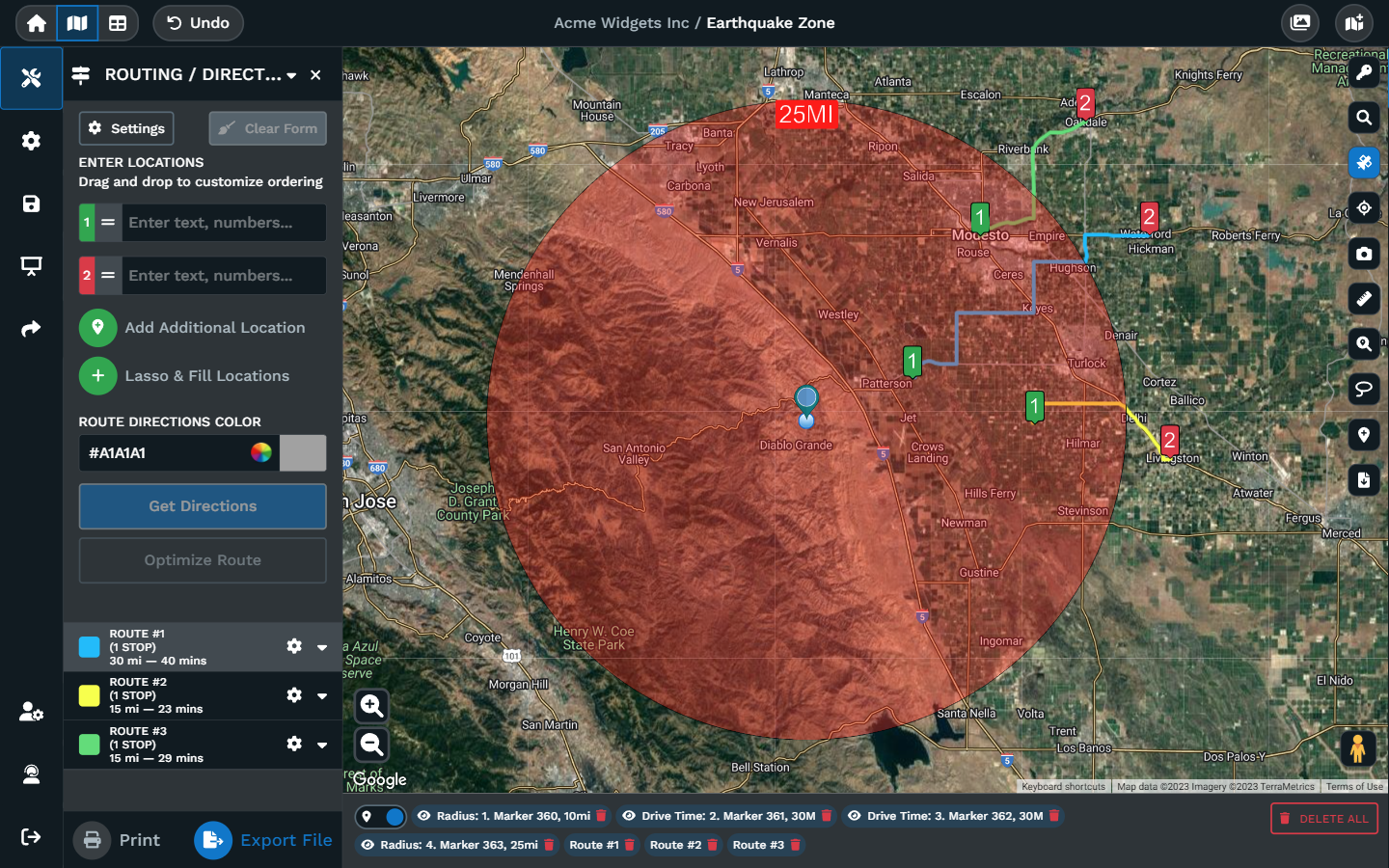
Task: Open the route color wheel picker
Action: pos(260,453)
